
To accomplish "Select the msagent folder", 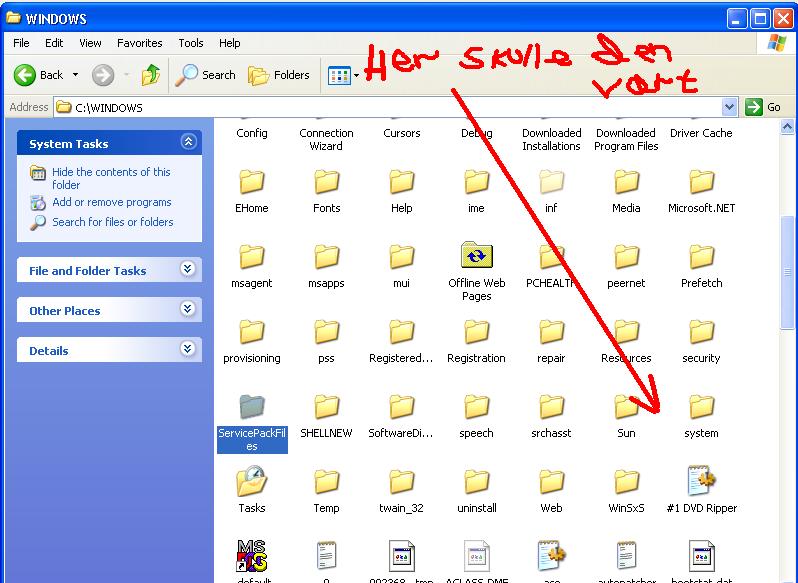I will [x=251, y=267].
